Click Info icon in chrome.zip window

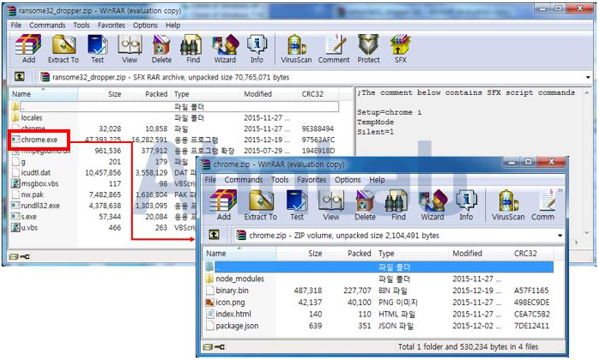[466, 205]
